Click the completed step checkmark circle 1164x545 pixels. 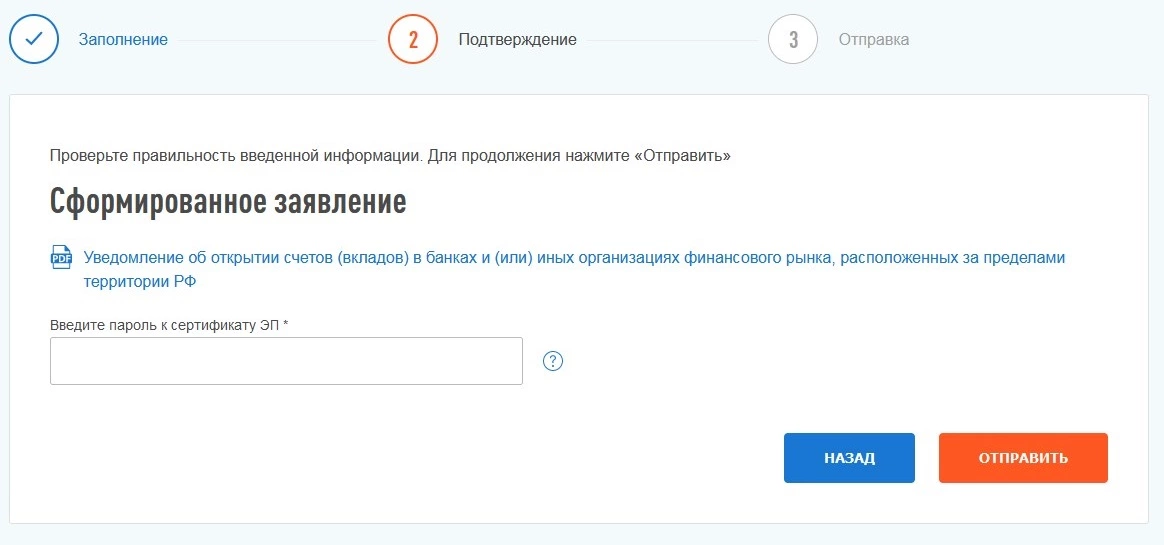pyautogui.click(x=33, y=39)
